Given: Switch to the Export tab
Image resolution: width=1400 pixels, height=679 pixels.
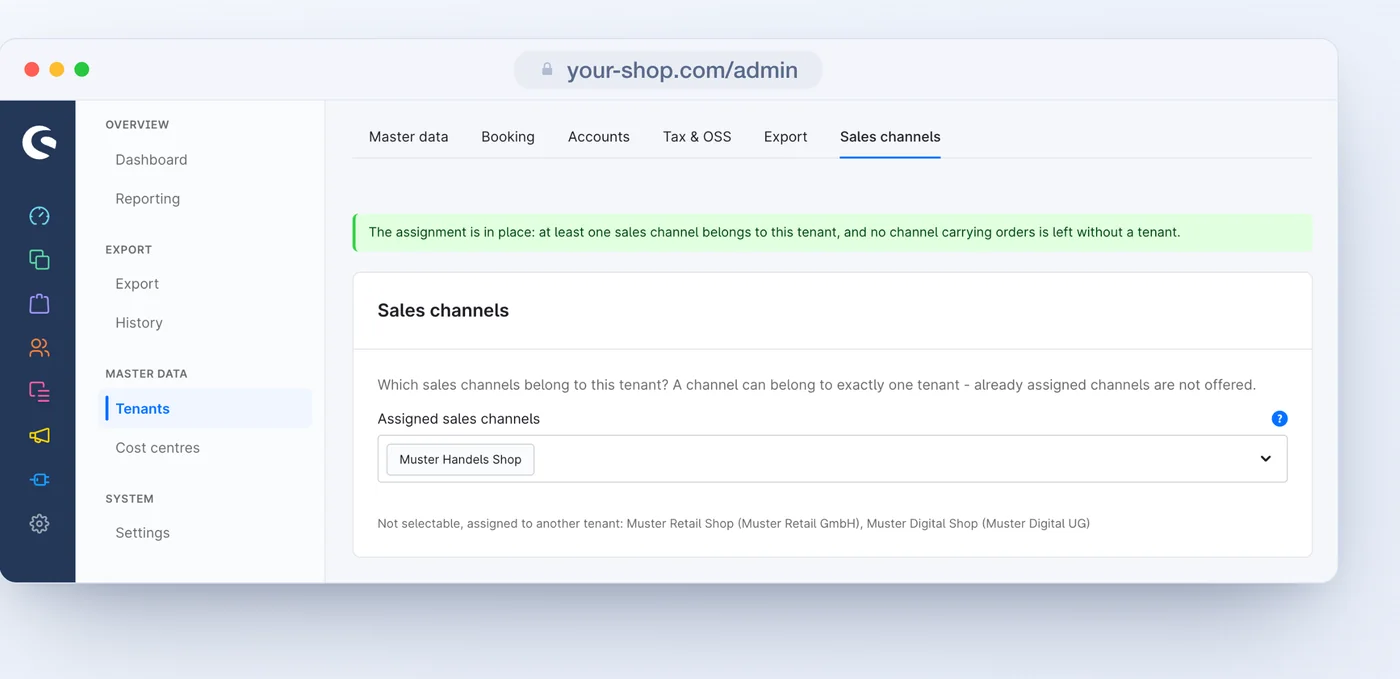Looking at the screenshot, I should point(785,137).
